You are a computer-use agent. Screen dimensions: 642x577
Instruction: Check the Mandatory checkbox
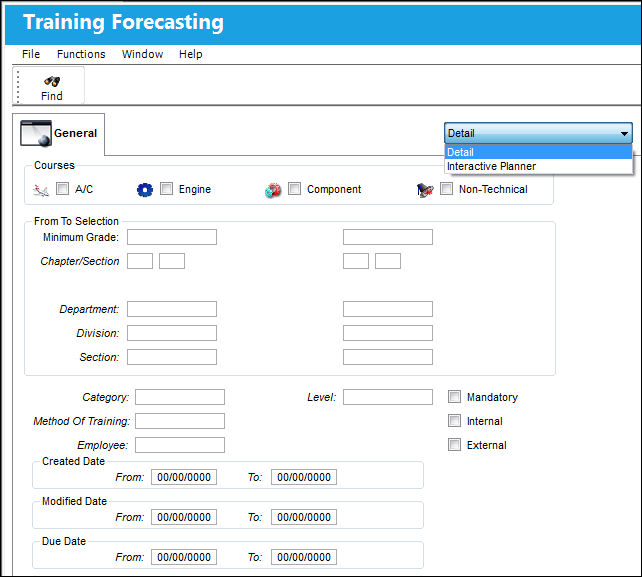click(x=454, y=396)
